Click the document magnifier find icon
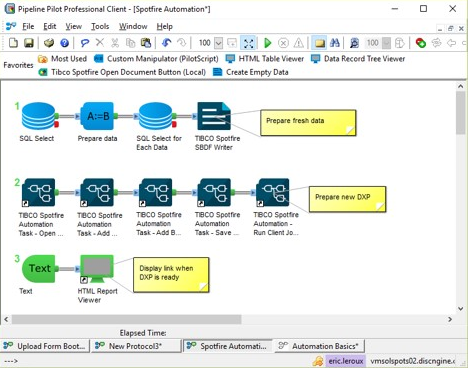This screenshot has height=368, width=468. point(354,43)
